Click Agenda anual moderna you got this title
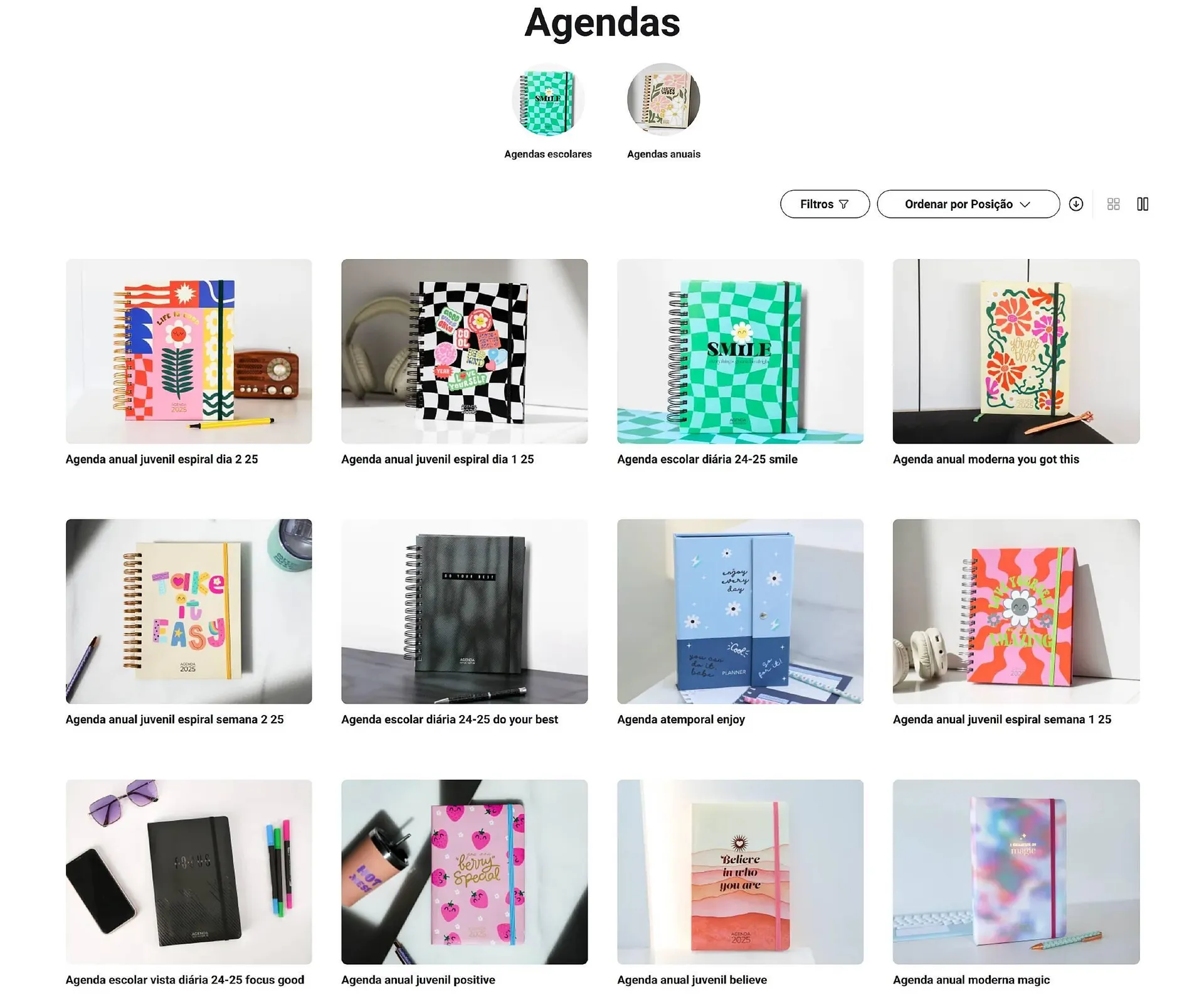Image resolution: width=1204 pixels, height=1008 pixels. (x=986, y=459)
